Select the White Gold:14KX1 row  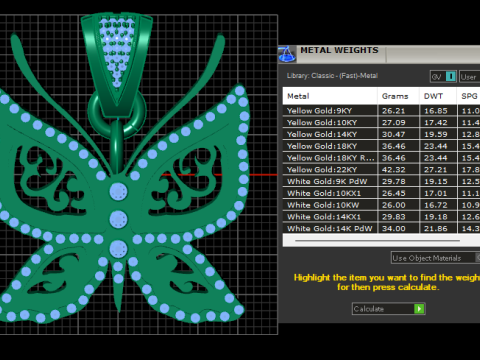point(381,217)
